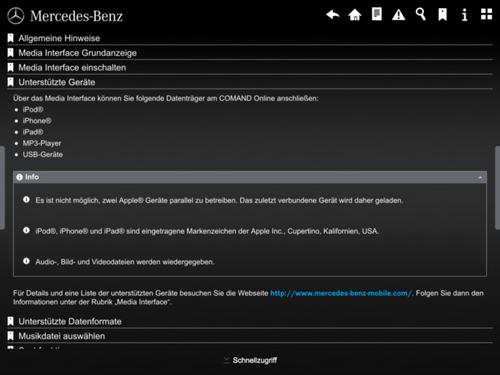Open the document page icon in toolbar
The image size is (500, 375).
click(377, 14)
